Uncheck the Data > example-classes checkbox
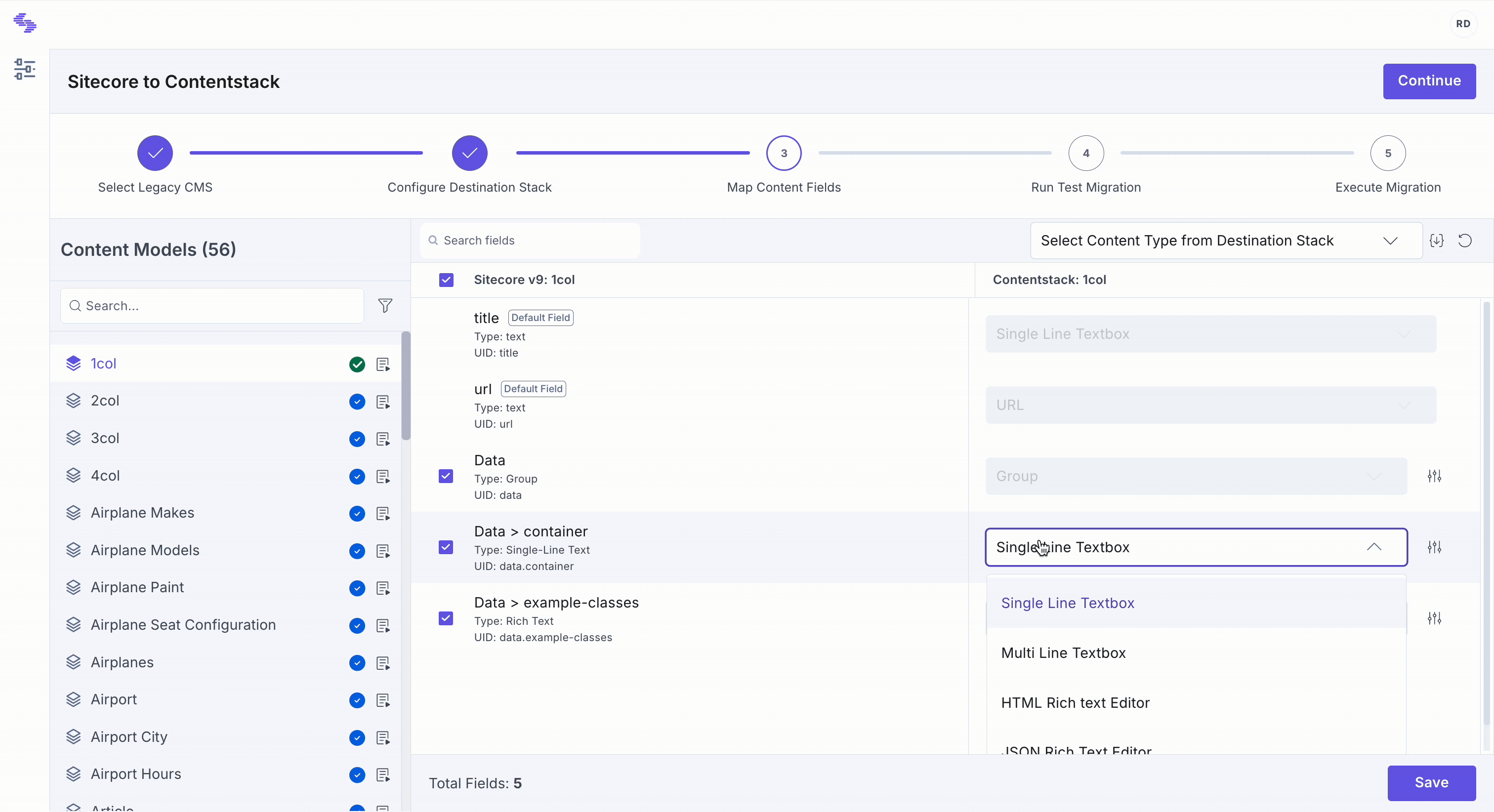 click(x=446, y=618)
